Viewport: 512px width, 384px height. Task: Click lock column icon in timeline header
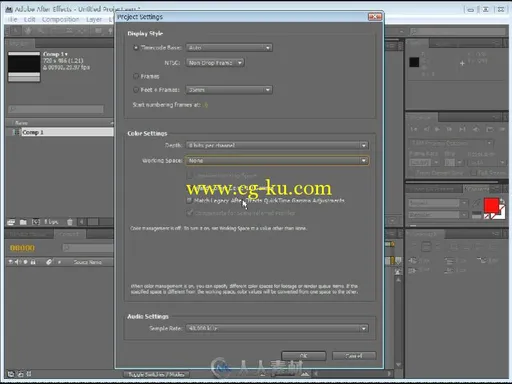(33, 262)
